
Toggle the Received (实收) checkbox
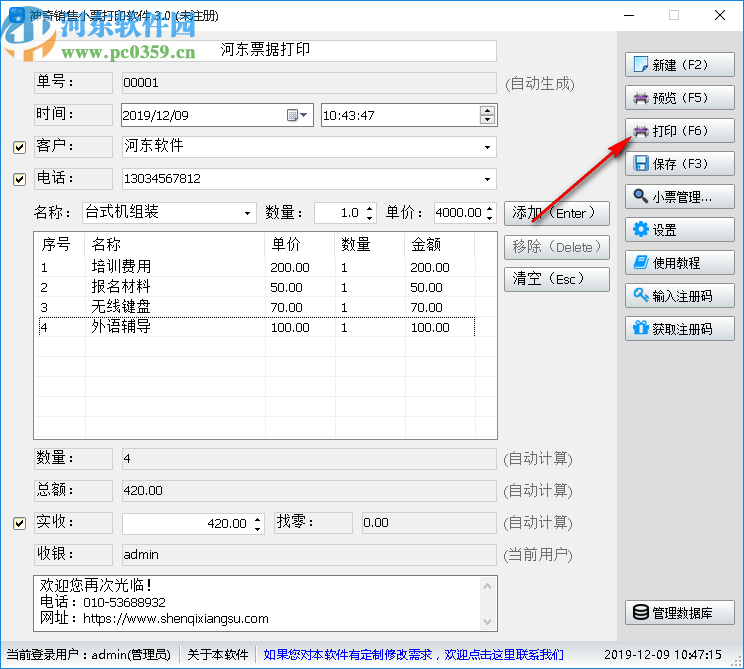point(19,523)
